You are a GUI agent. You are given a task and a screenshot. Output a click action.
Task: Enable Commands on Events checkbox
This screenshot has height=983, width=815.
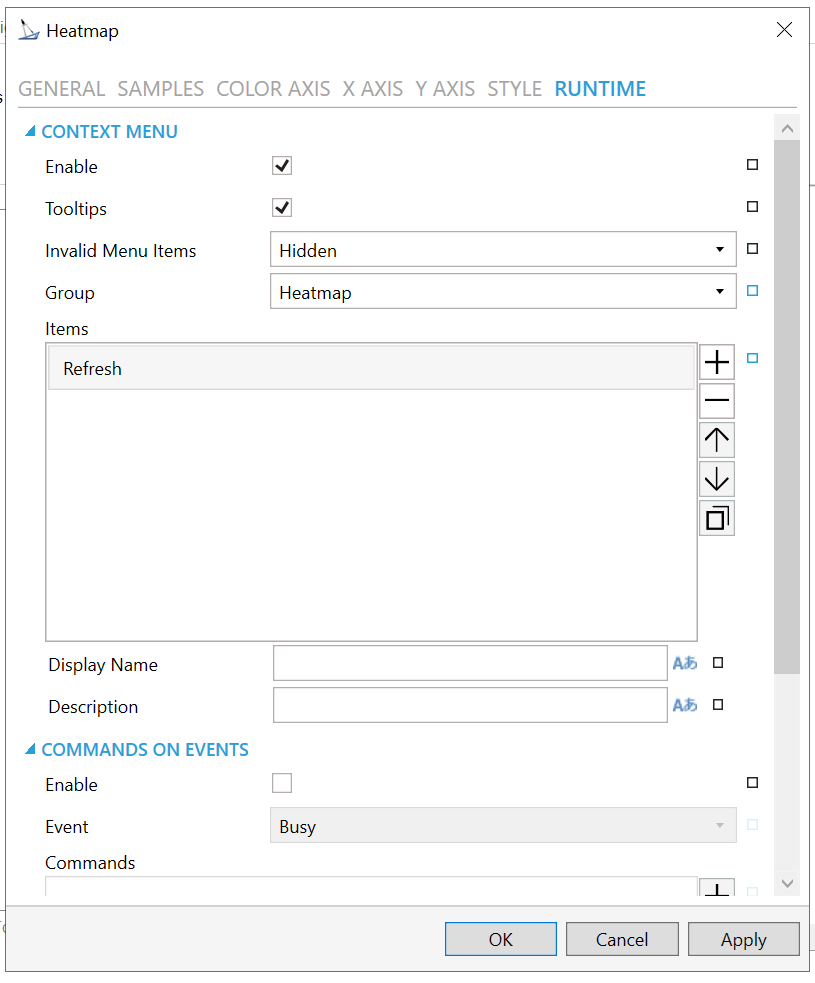click(282, 784)
